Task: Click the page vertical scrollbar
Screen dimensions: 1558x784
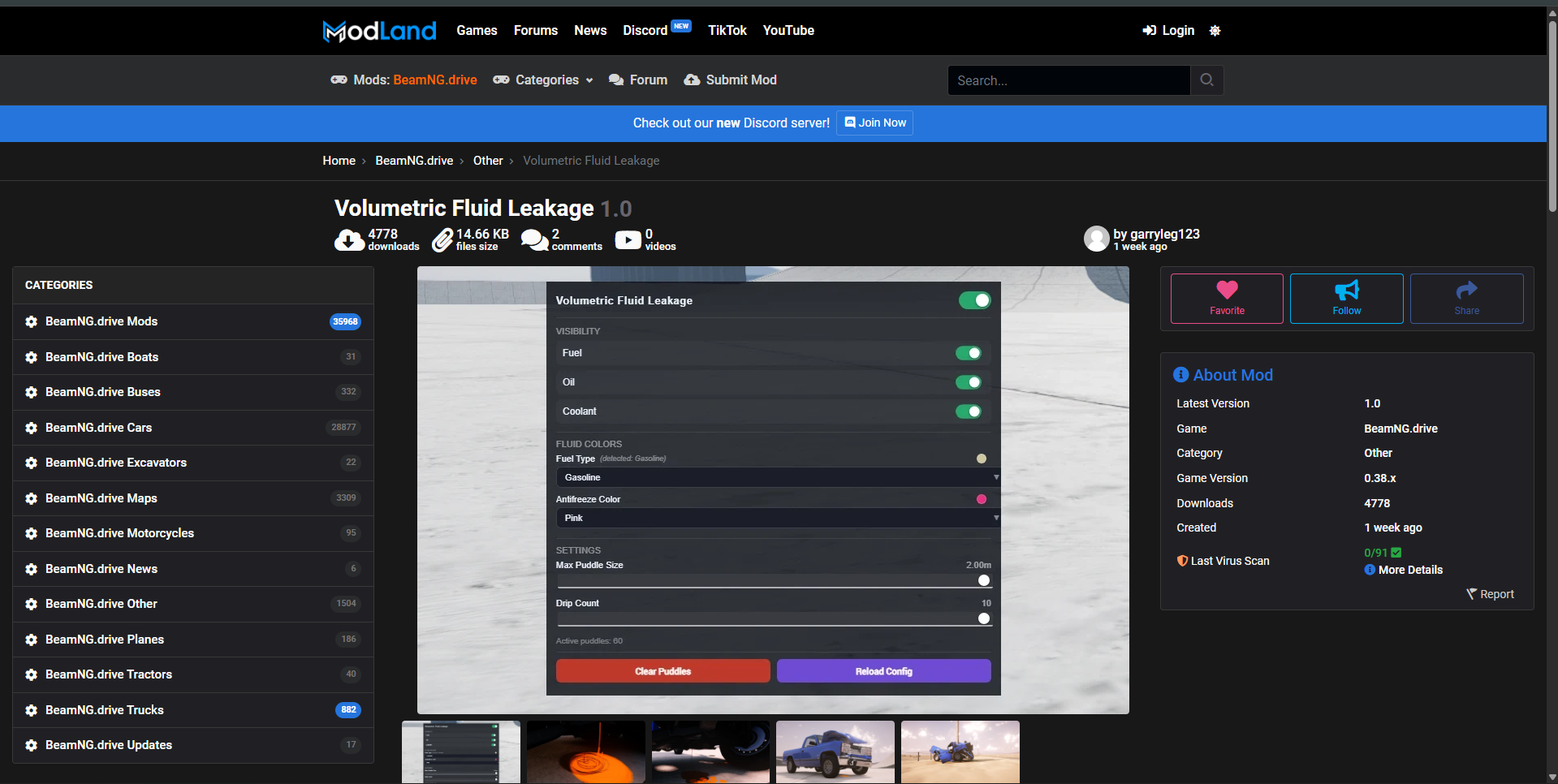Action: (x=1552, y=118)
